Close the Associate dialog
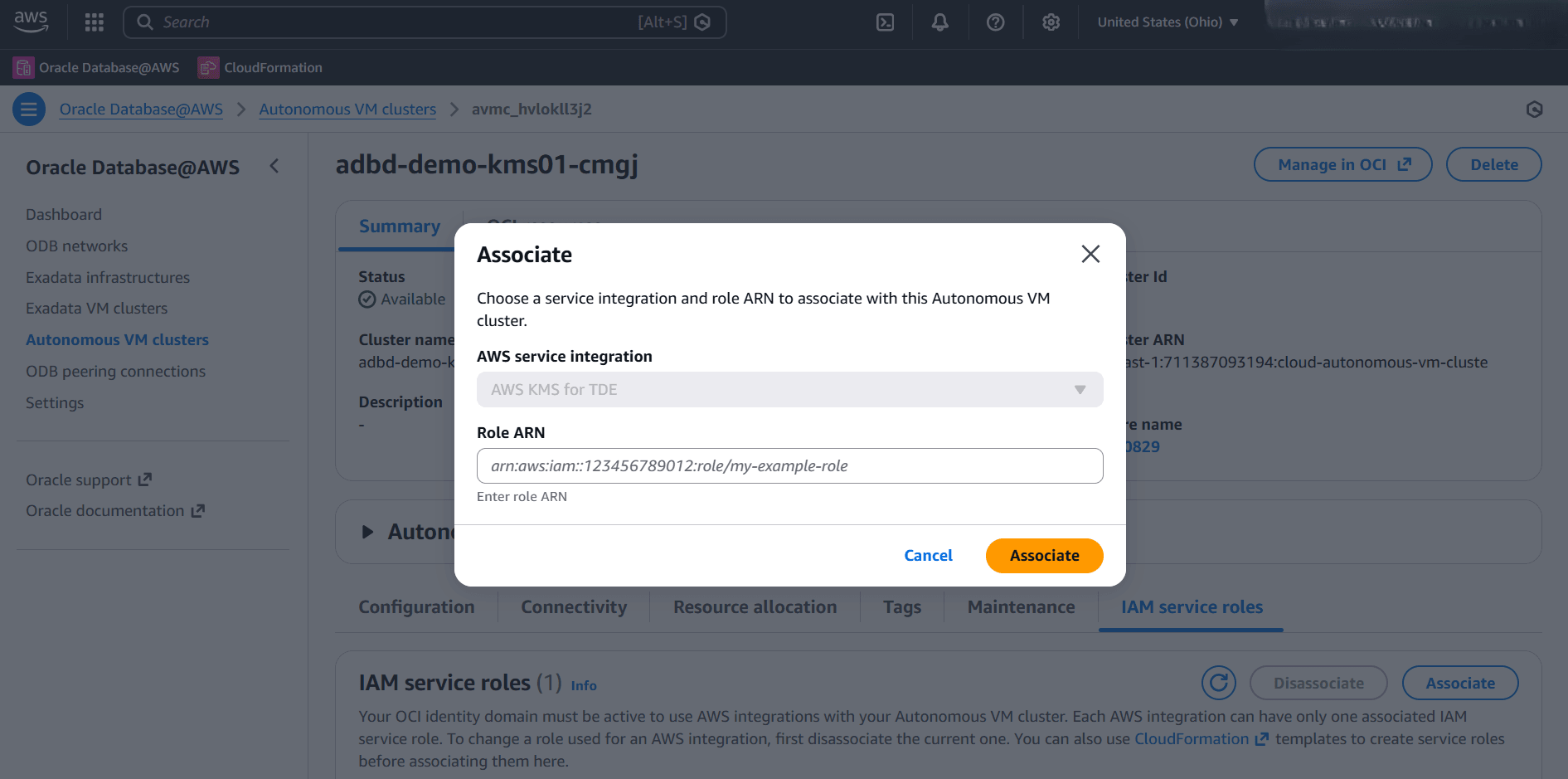1568x779 pixels. pyautogui.click(x=1090, y=254)
